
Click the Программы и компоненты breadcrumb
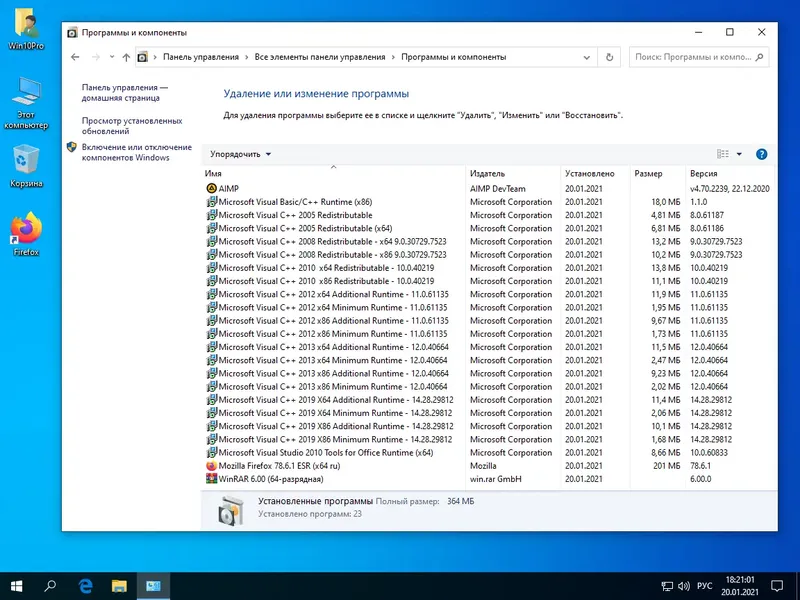coord(454,57)
